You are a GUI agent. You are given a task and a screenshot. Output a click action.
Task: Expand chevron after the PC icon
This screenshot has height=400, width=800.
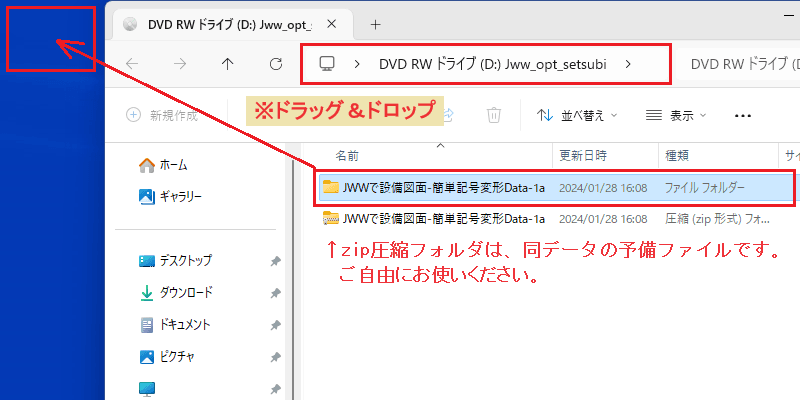click(x=357, y=64)
